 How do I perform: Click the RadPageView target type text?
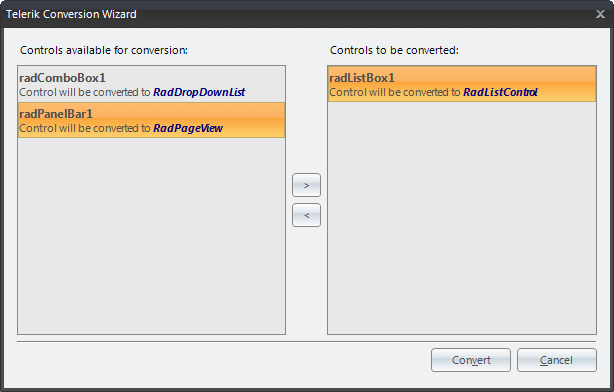(188, 128)
